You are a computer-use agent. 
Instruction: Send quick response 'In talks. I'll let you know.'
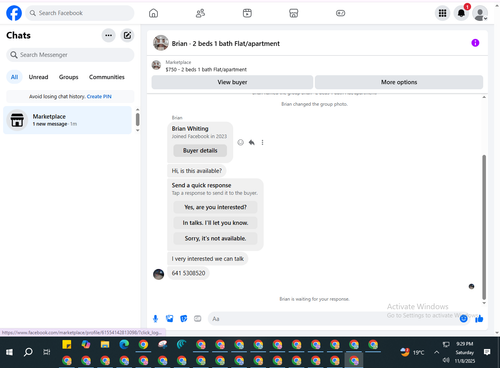click(x=215, y=223)
